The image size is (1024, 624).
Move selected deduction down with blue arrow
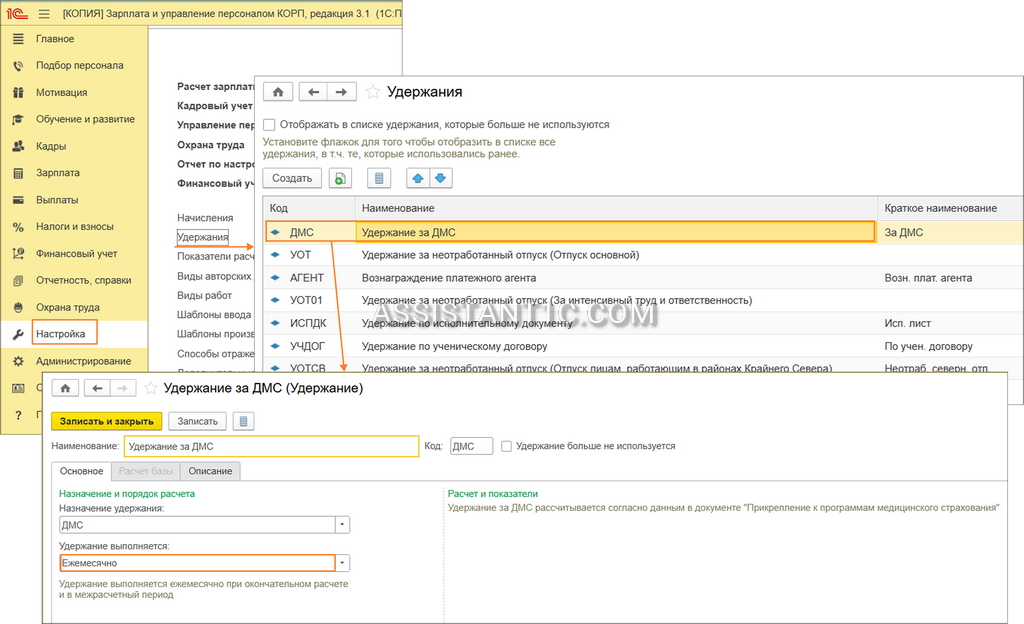coord(441,178)
